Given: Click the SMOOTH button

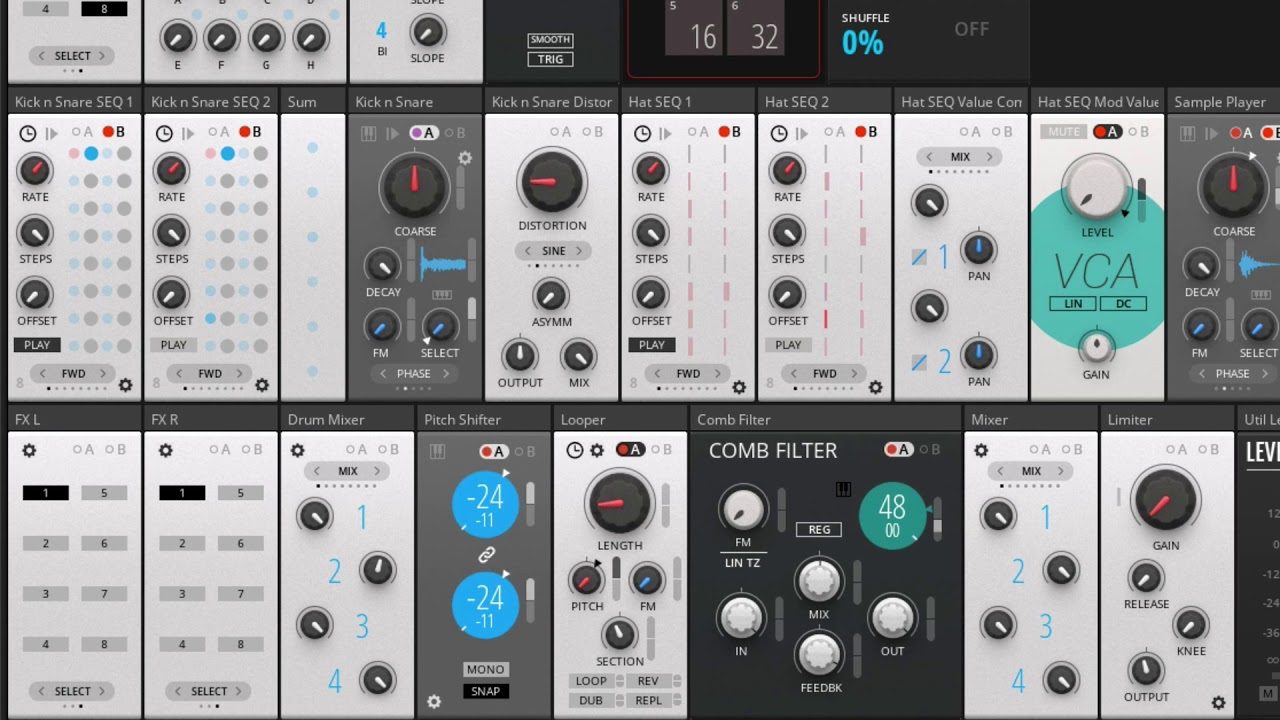Looking at the screenshot, I should (550, 40).
